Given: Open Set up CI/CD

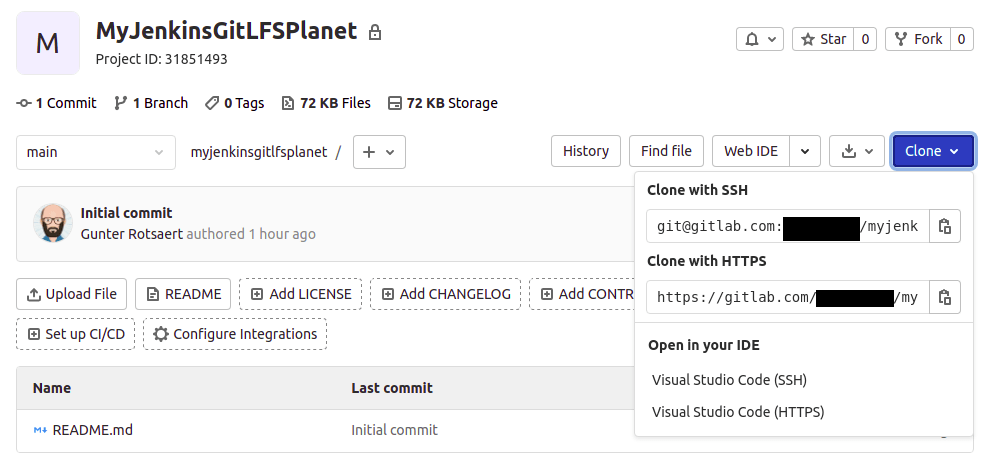Looking at the screenshot, I should [x=76, y=334].
